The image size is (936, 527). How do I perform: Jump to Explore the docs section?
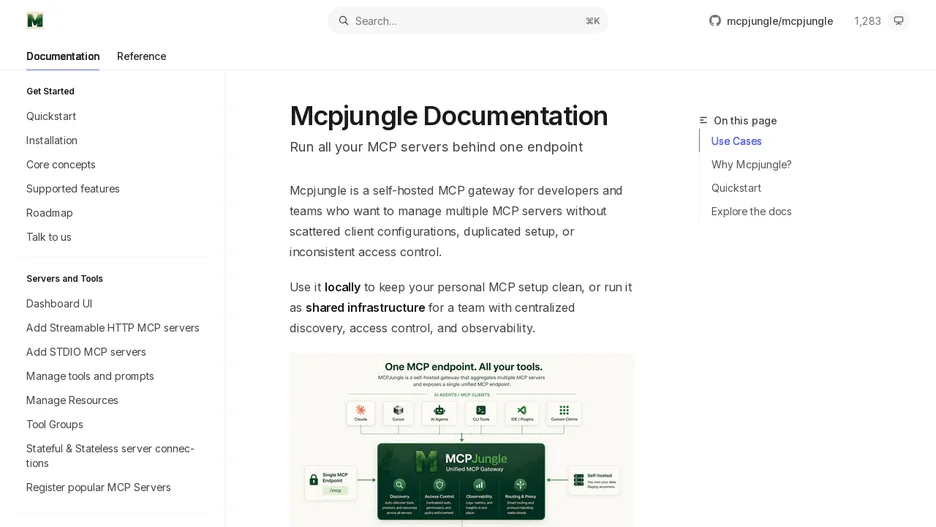[751, 211]
